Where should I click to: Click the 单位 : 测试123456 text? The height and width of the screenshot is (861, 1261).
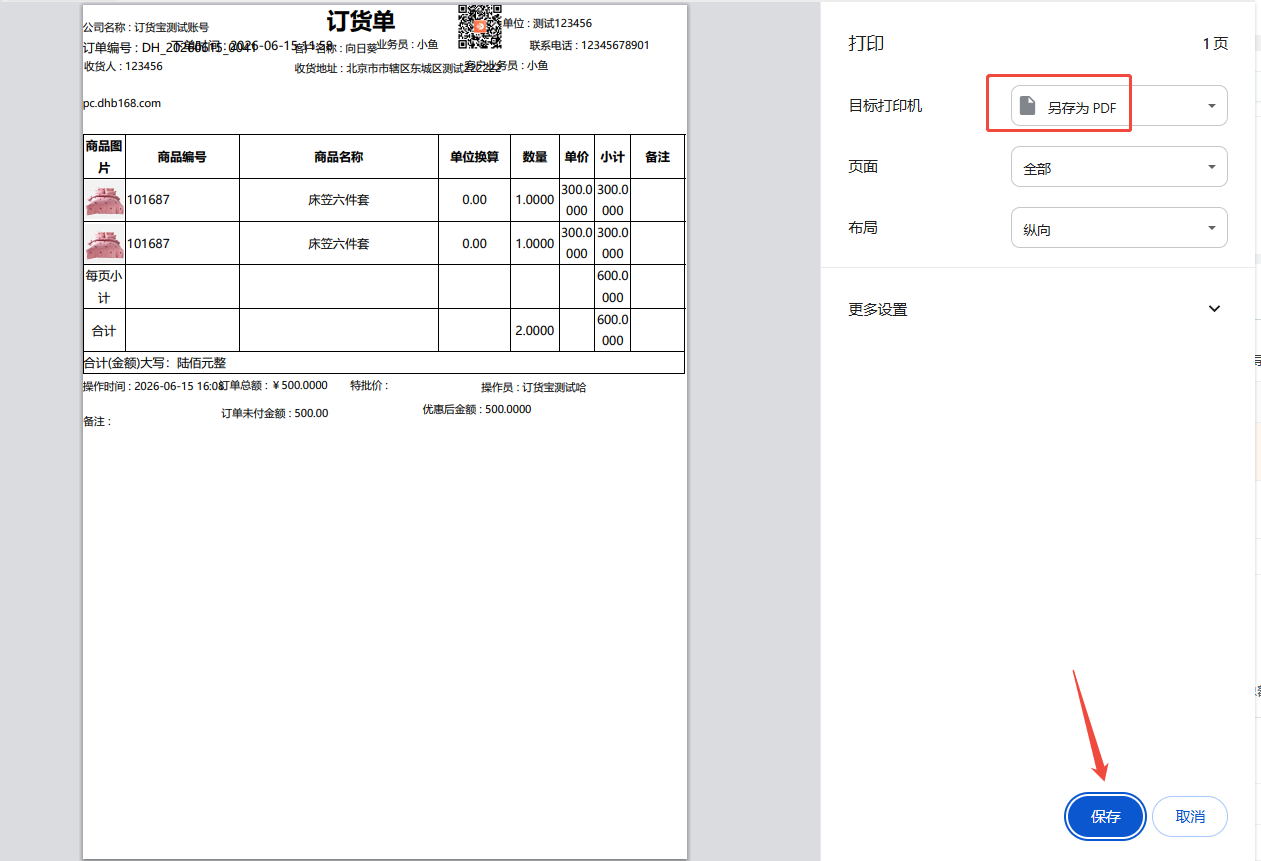click(x=547, y=23)
